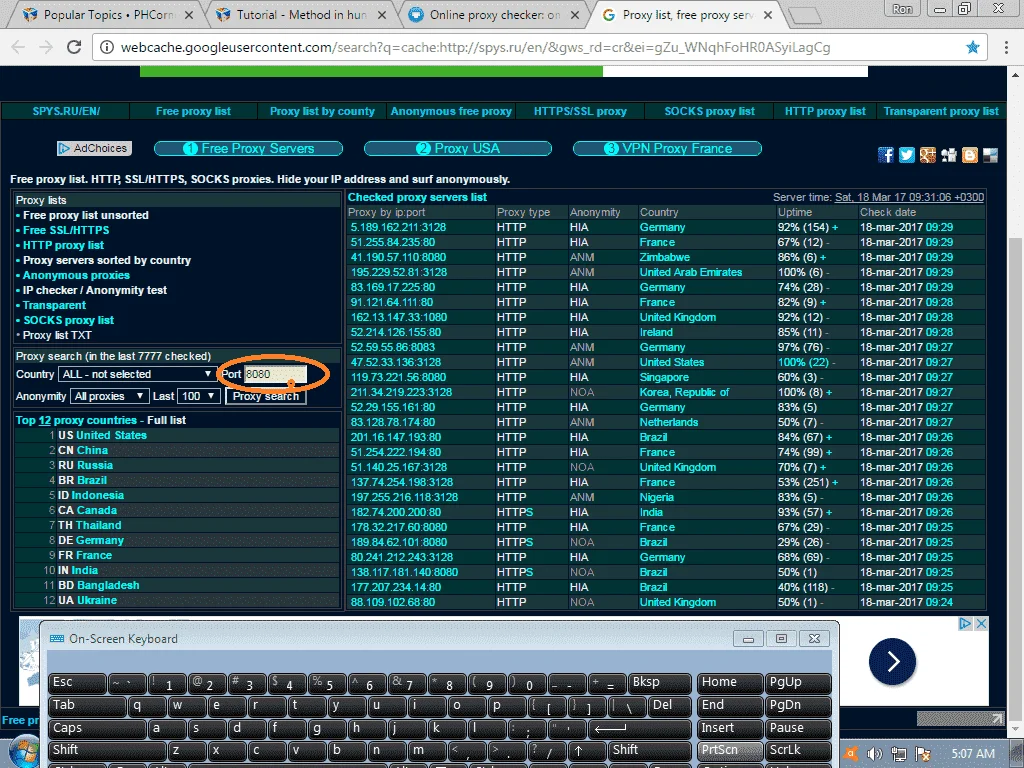Open Anonymity dropdown All proxies
This screenshot has width=1024, height=768.
coord(108,396)
